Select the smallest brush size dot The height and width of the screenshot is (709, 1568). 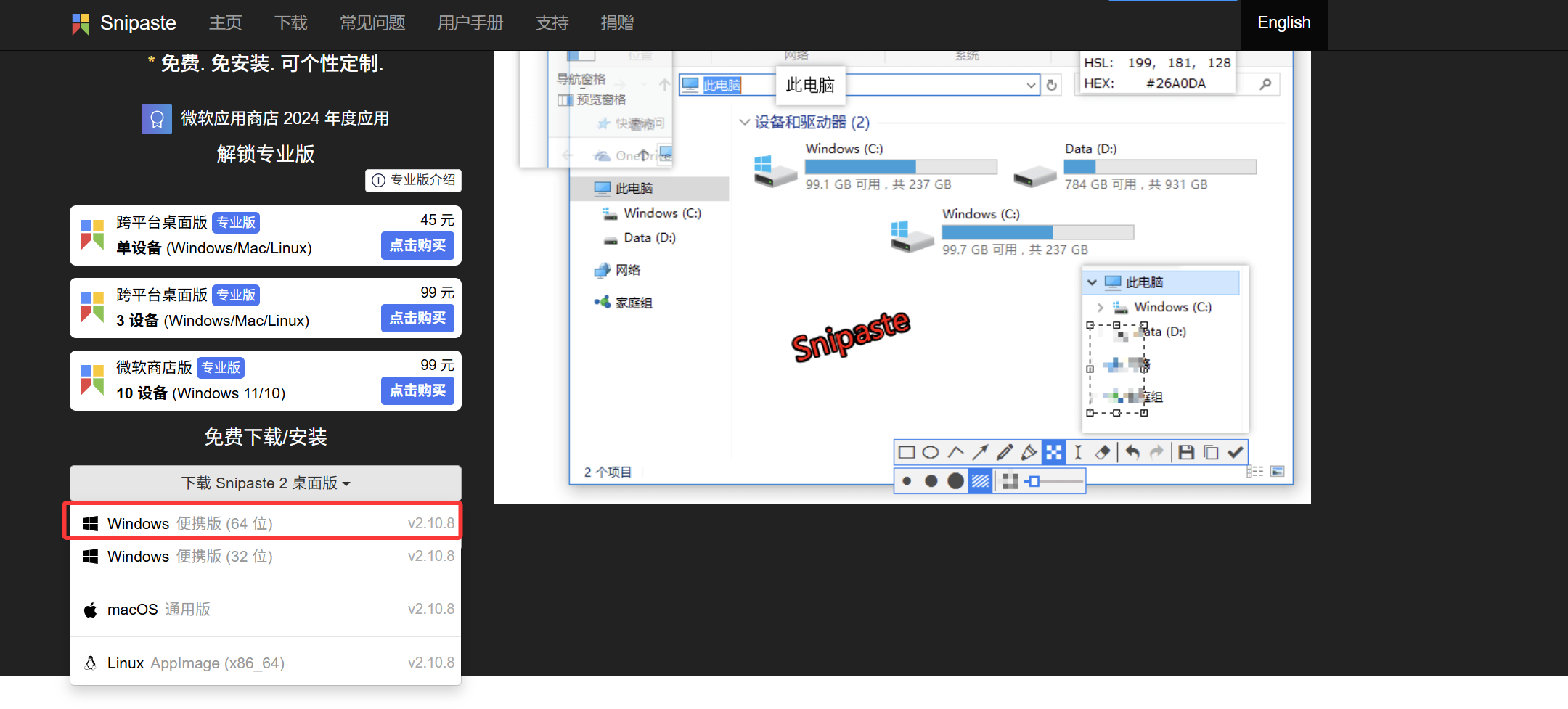907,481
